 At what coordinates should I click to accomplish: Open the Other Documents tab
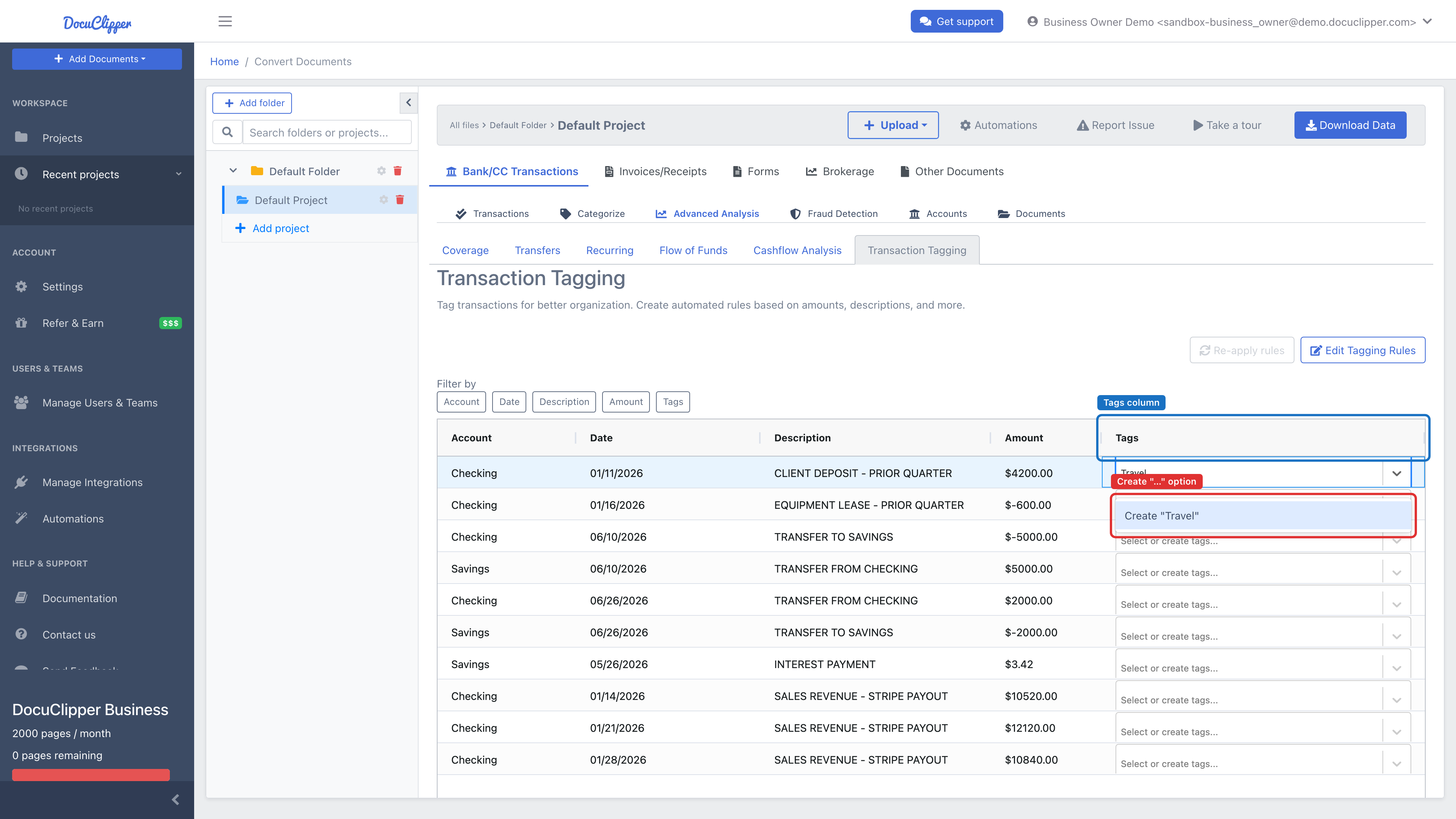point(952,171)
